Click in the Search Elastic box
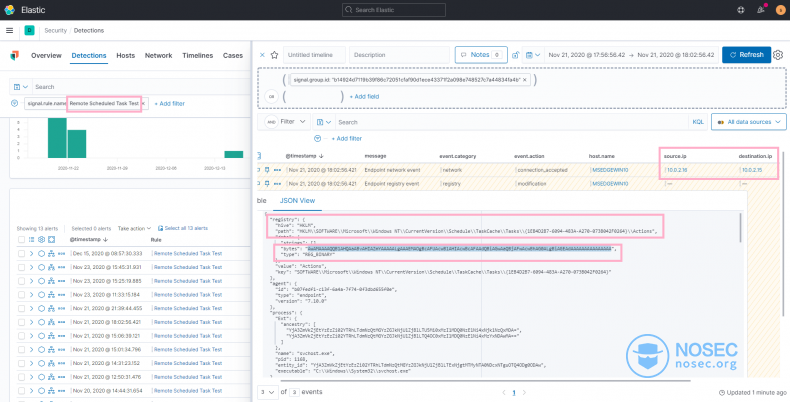 pyautogui.click(x=393, y=10)
